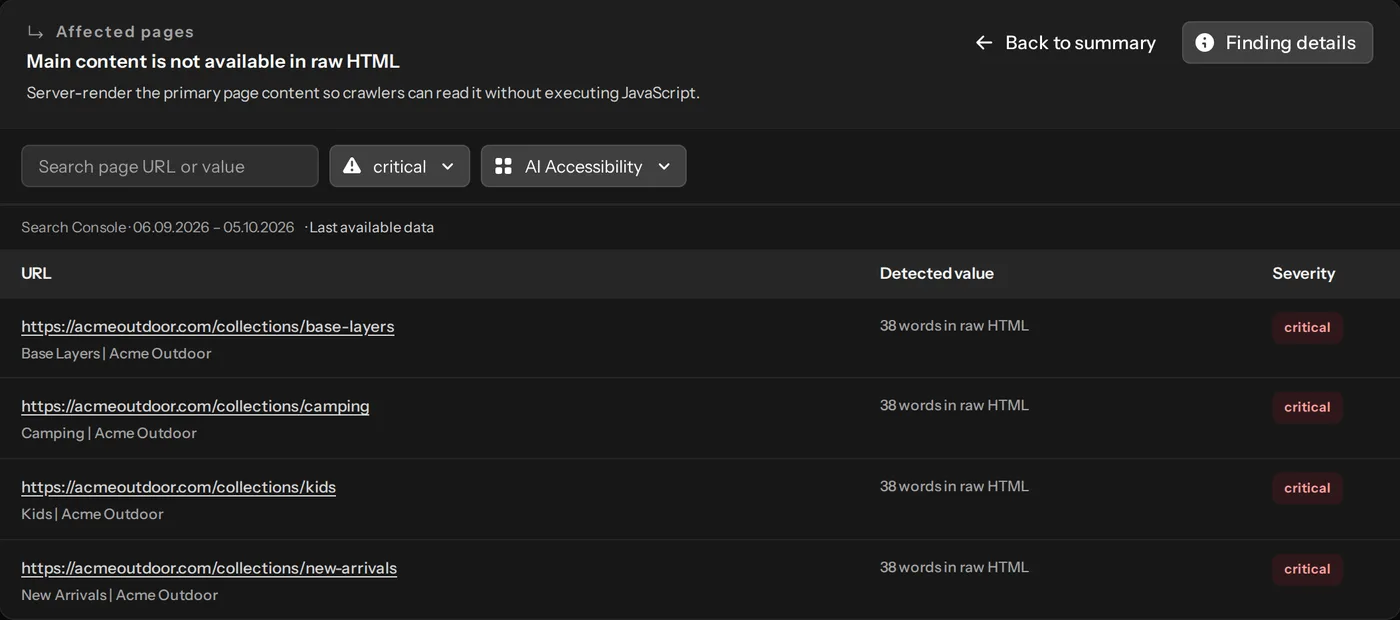
Task: Open the collections/kids URL link
Action: pyautogui.click(x=178, y=487)
